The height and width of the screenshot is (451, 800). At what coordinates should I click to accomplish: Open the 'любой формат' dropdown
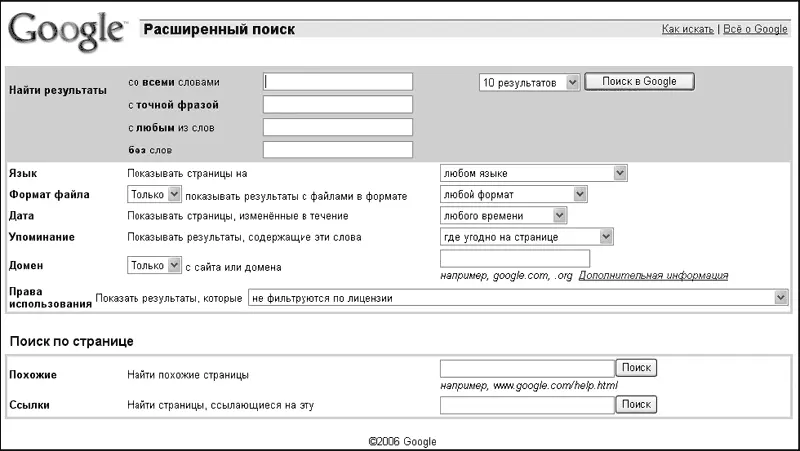(x=514, y=194)
